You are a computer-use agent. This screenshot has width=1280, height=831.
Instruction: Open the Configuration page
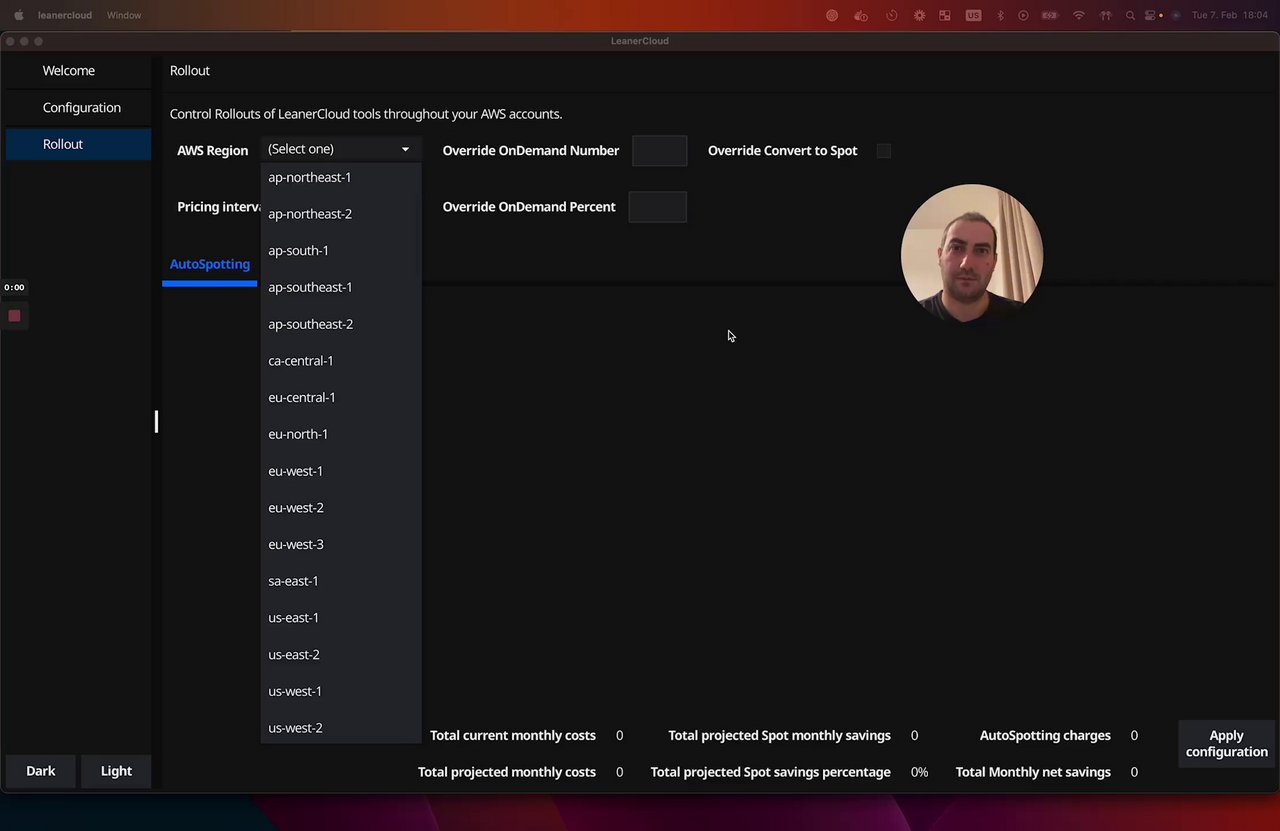(78, 108)
